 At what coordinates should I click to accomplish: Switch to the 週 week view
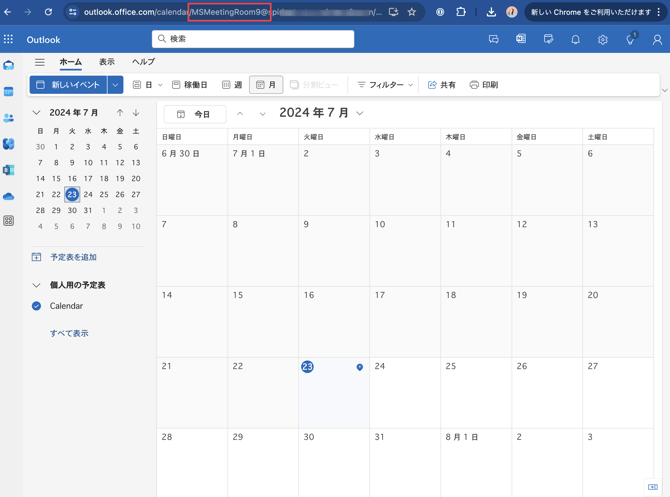coord(232,85)
